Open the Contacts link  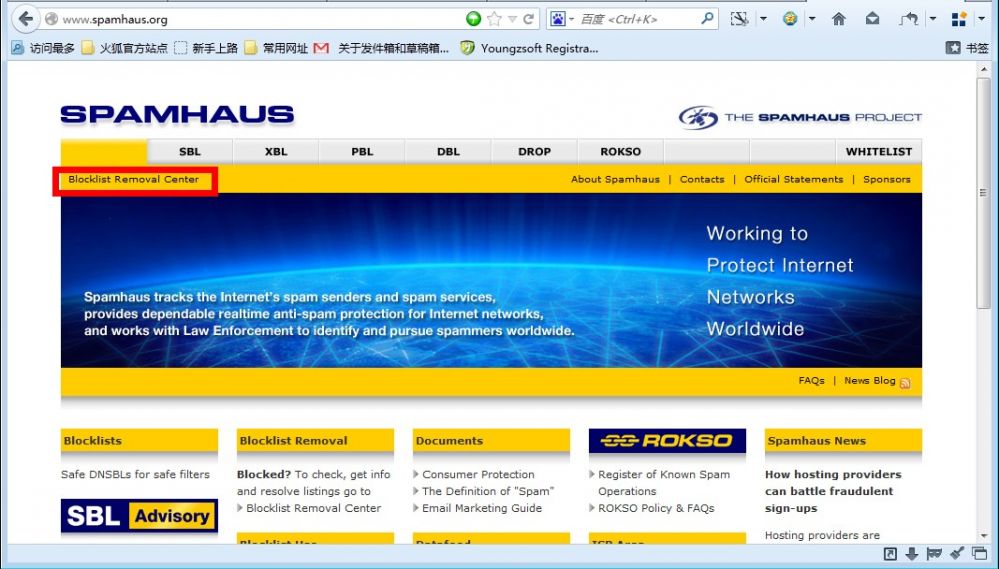click(702, 179)
